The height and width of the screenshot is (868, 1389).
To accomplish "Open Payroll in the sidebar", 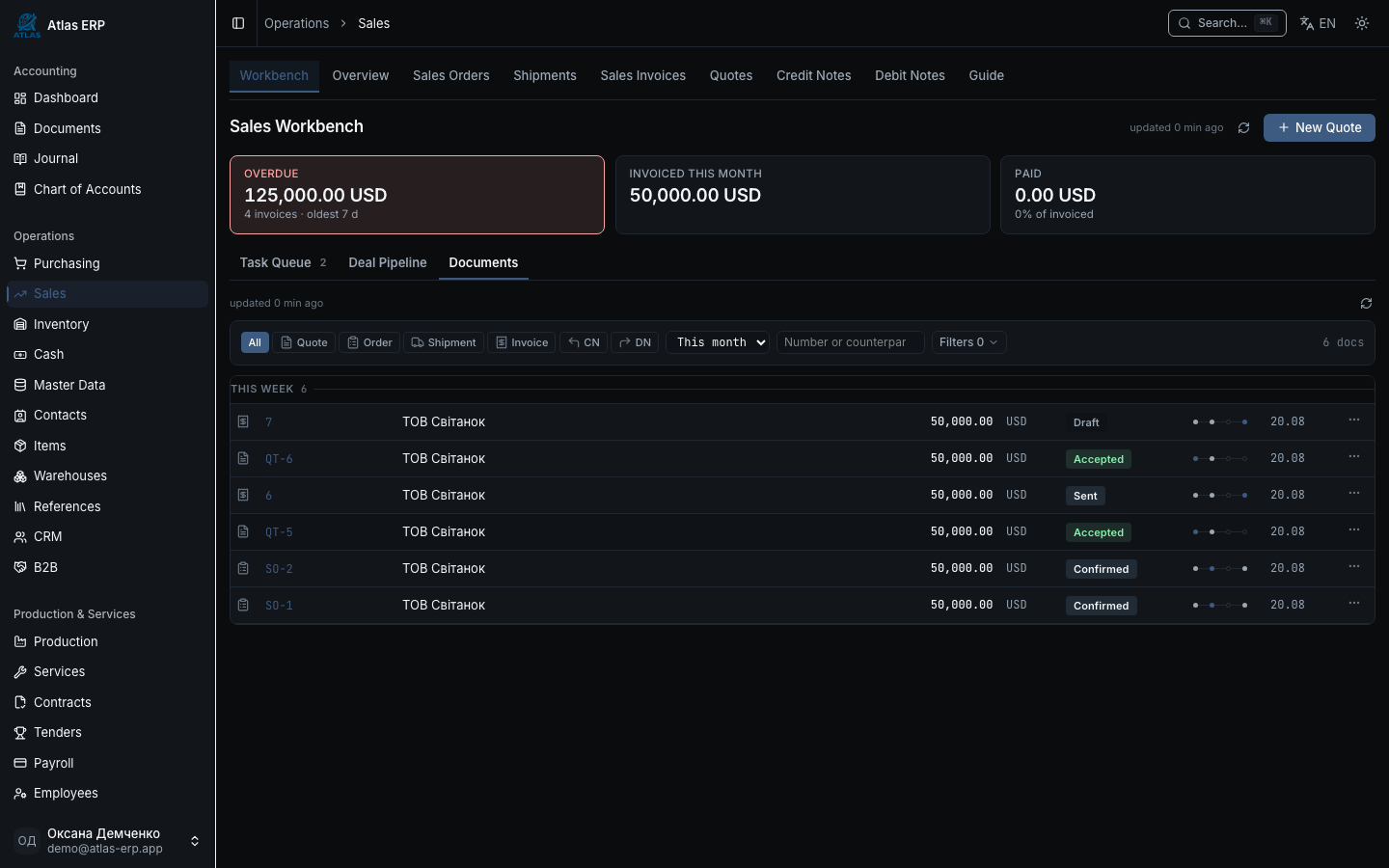I will (x=107, y=763).
